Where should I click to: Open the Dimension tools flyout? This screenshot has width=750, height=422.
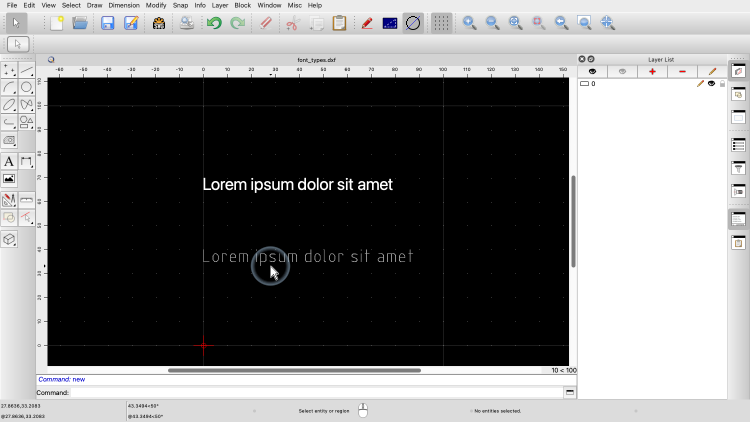coord(27,161)
